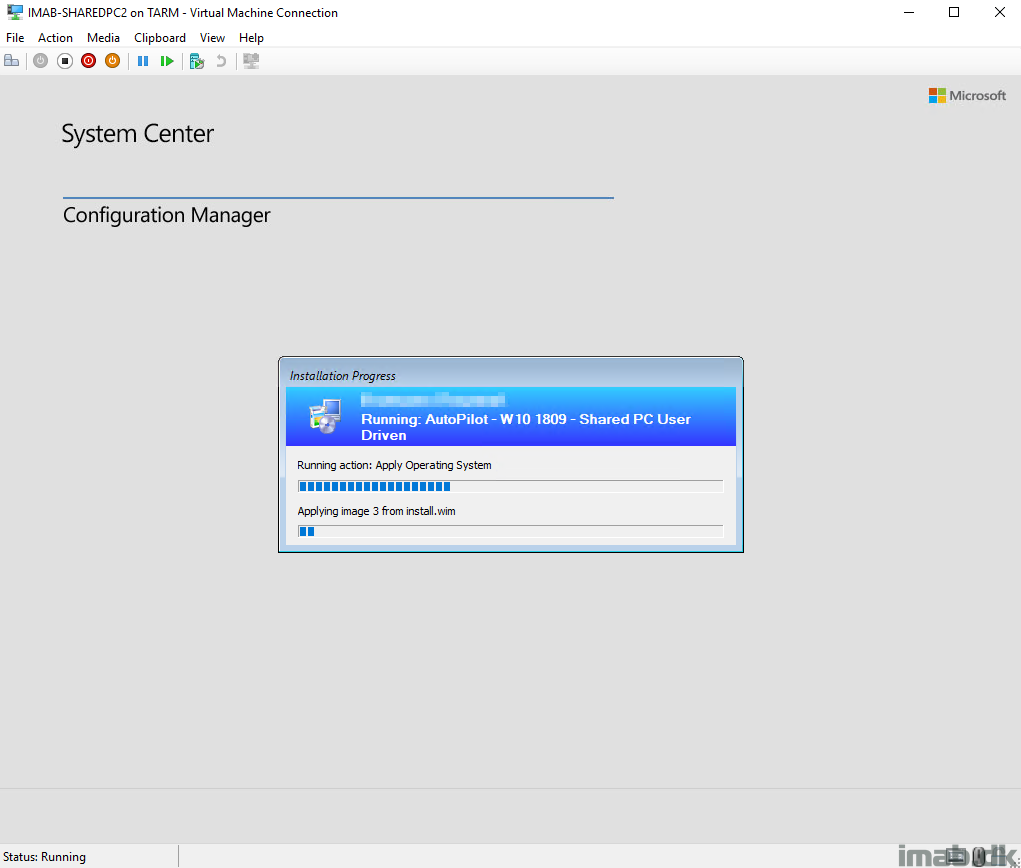The width and height of the screenshot is (1021, 868).
Task: Click the green Reset icon
Action: [x=167, y=61]
